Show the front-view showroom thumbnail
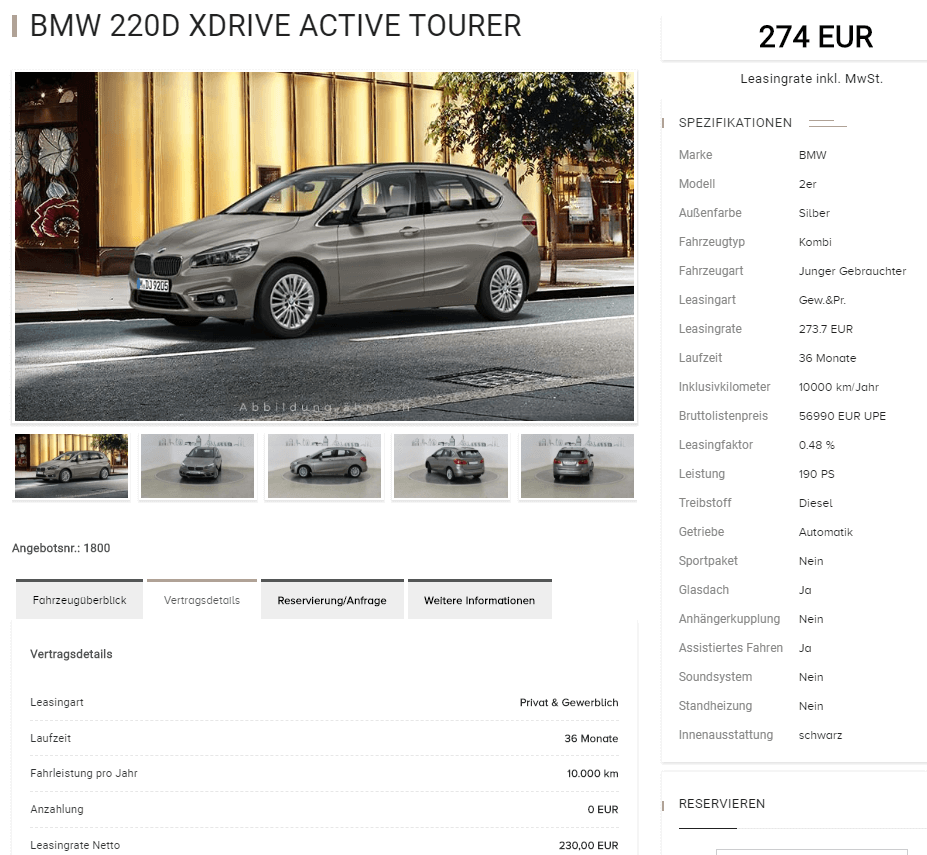This screenshot has width=927, height=855. tap(197, 466)
